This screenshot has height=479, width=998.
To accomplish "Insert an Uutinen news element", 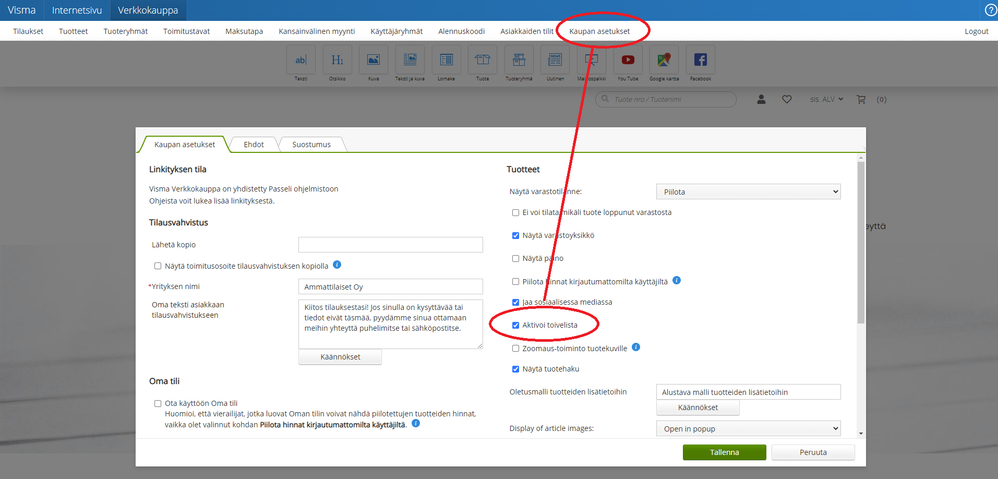I will coord(555,60).
